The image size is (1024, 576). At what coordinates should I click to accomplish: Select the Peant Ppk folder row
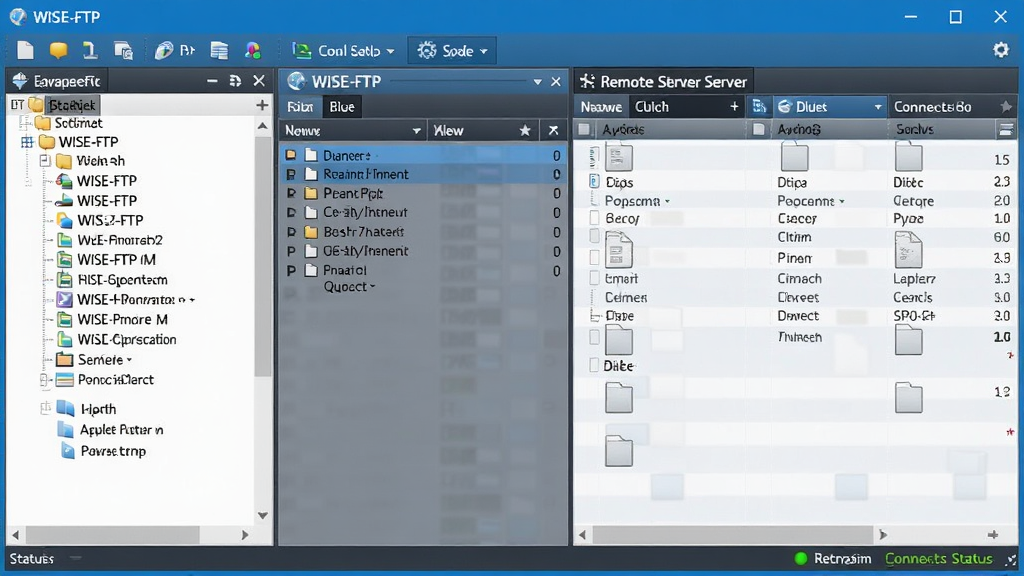423,193
